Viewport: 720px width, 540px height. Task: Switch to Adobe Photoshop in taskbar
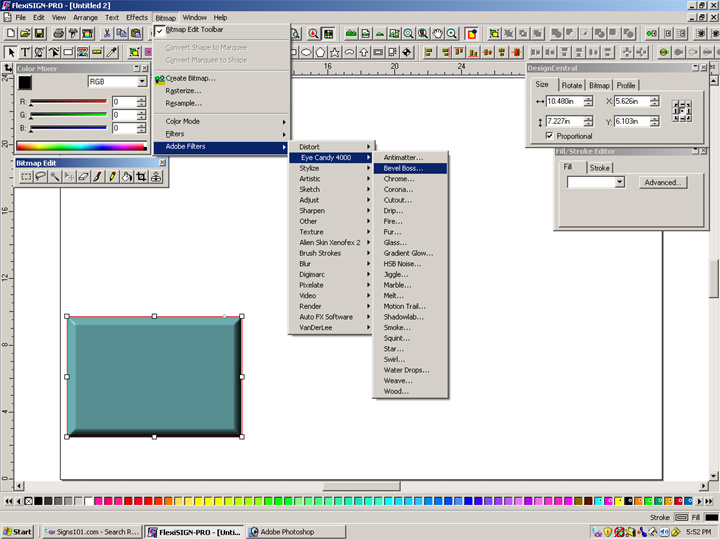point(296,532)
